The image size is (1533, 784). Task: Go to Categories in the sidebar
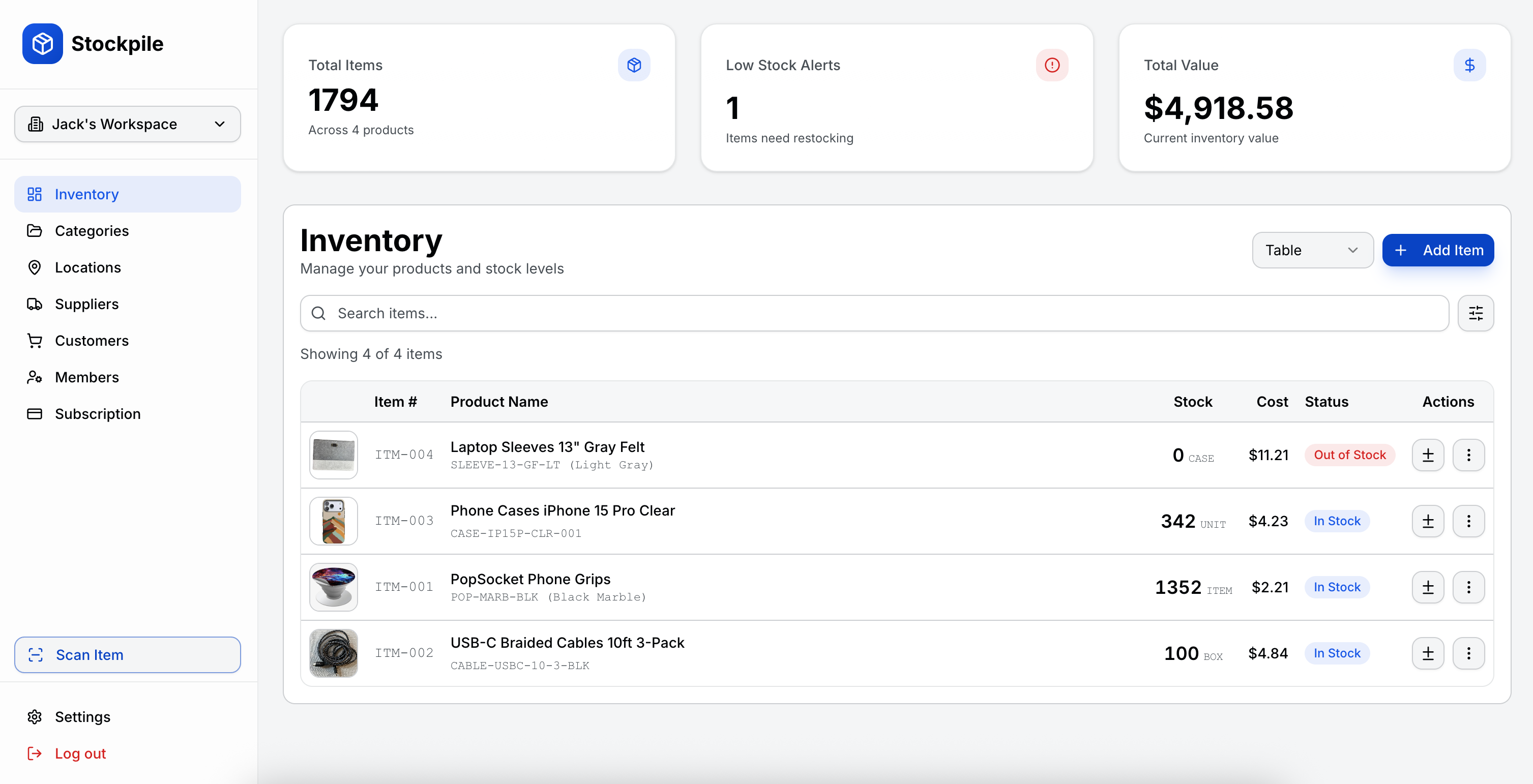92,231
